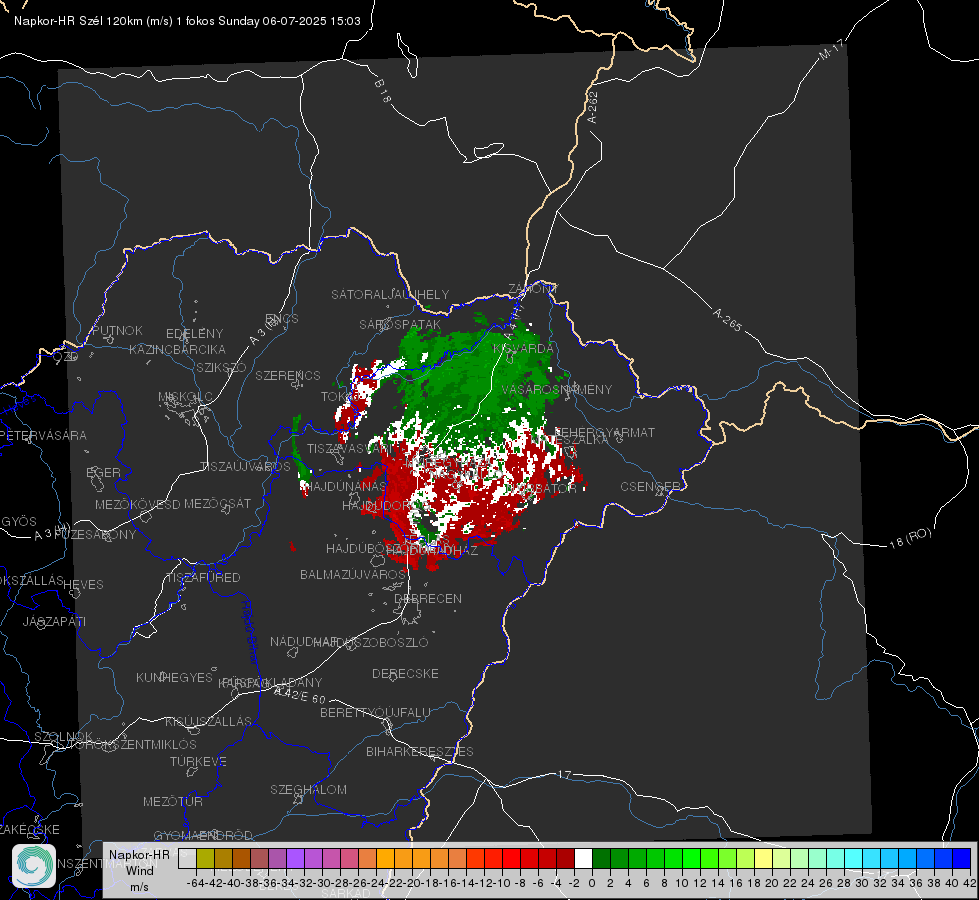This screenshot has width=979, height=900.
Task: Click the KISÚJSZÁLLÁS label
Action: [209, 721]
